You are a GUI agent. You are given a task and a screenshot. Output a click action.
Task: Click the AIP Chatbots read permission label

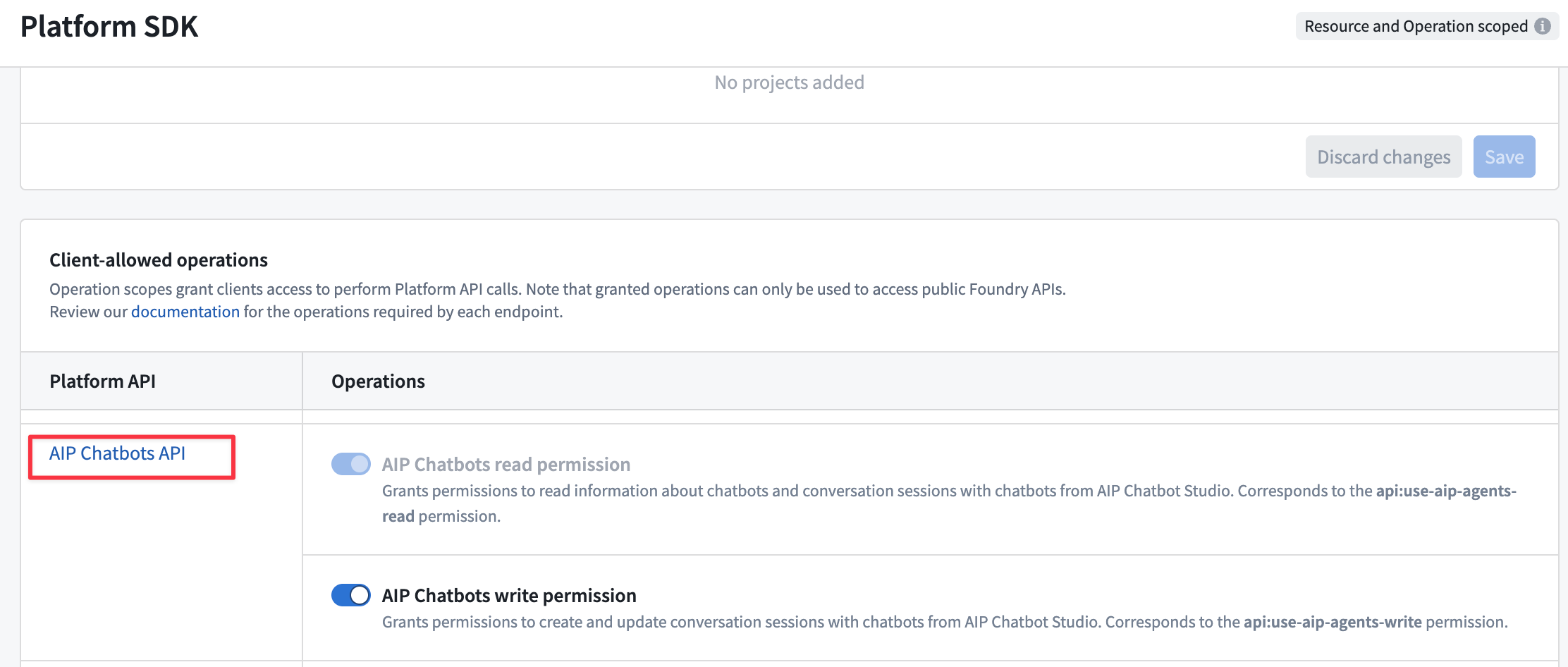506,464
